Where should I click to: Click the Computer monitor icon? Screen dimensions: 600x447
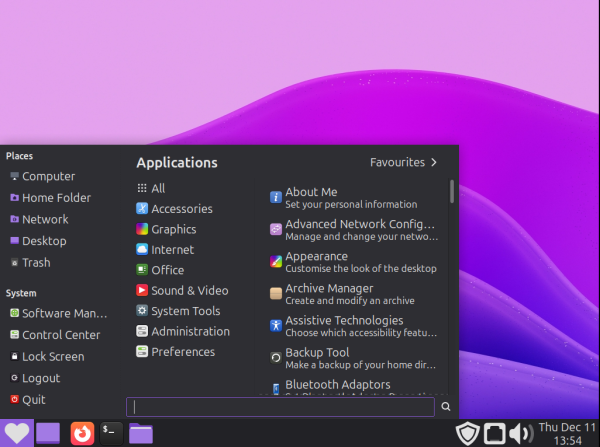(15, 176)
